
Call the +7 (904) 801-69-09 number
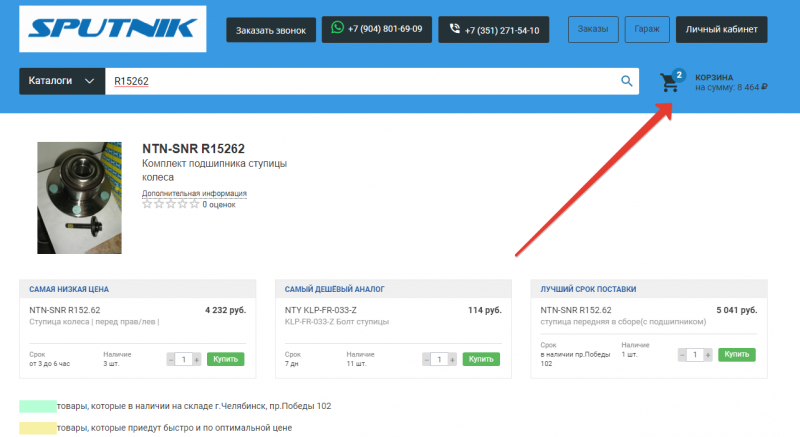coord(377,29)
